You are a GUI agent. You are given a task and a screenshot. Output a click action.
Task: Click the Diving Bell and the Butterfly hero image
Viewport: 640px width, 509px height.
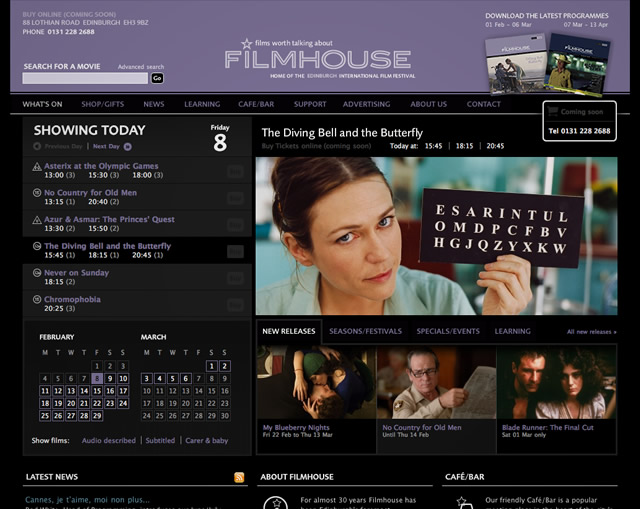pos(437,236)
